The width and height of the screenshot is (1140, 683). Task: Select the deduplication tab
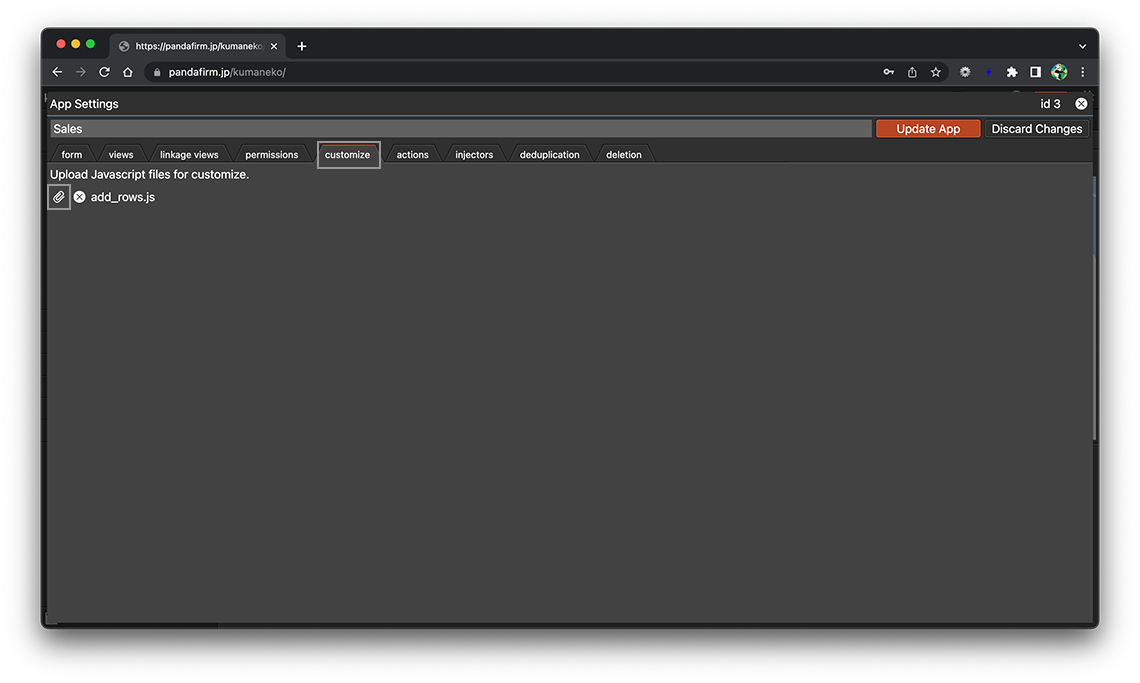click(549, 155)
